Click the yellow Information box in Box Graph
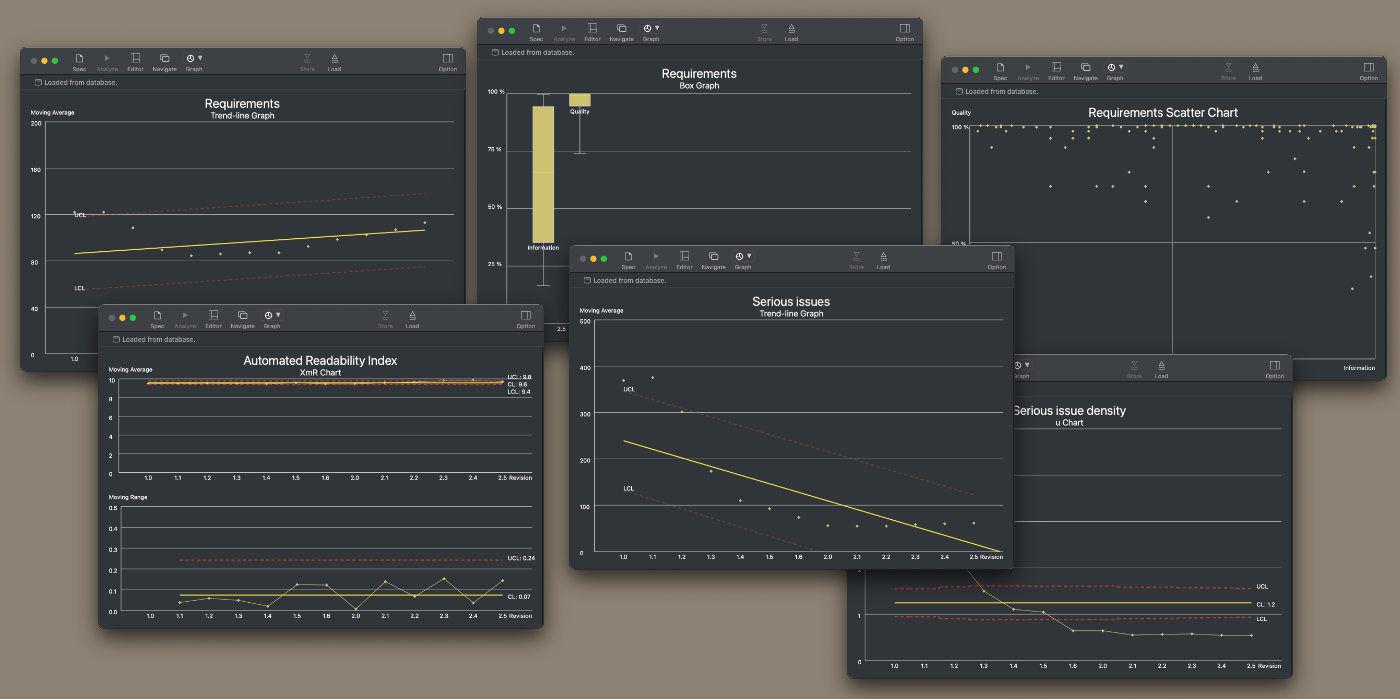1400x699 pixels. pos(543,175)
